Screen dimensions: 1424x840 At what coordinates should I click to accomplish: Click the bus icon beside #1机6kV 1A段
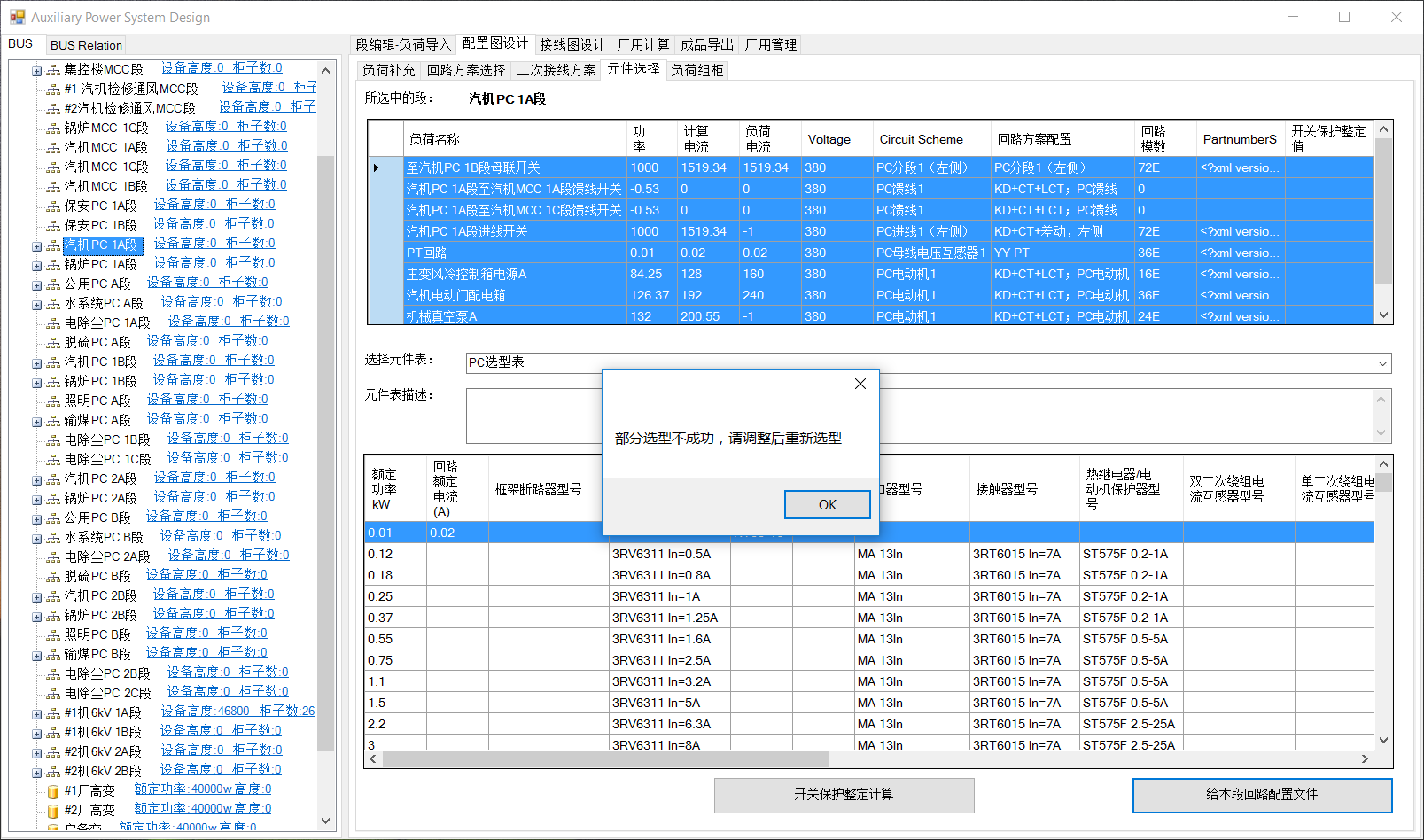[53, 712]
